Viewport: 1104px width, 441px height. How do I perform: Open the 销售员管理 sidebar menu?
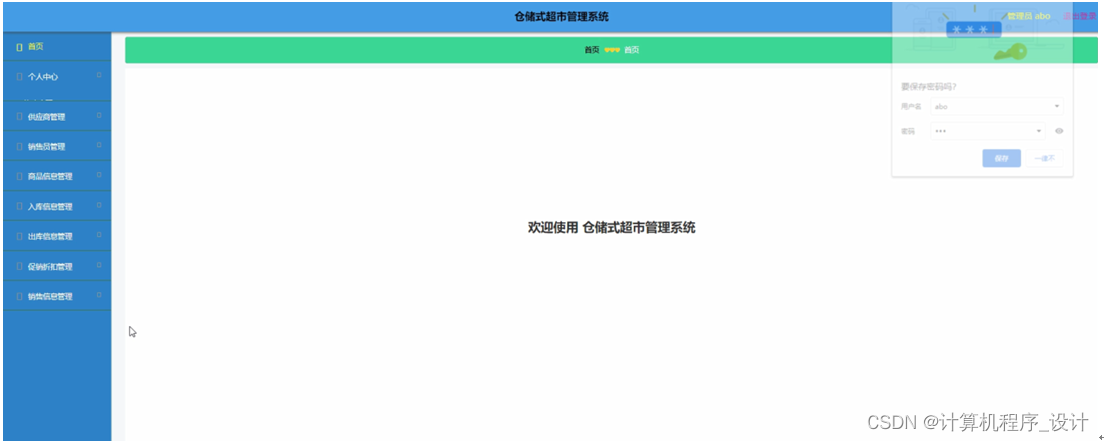click(57, 147)
